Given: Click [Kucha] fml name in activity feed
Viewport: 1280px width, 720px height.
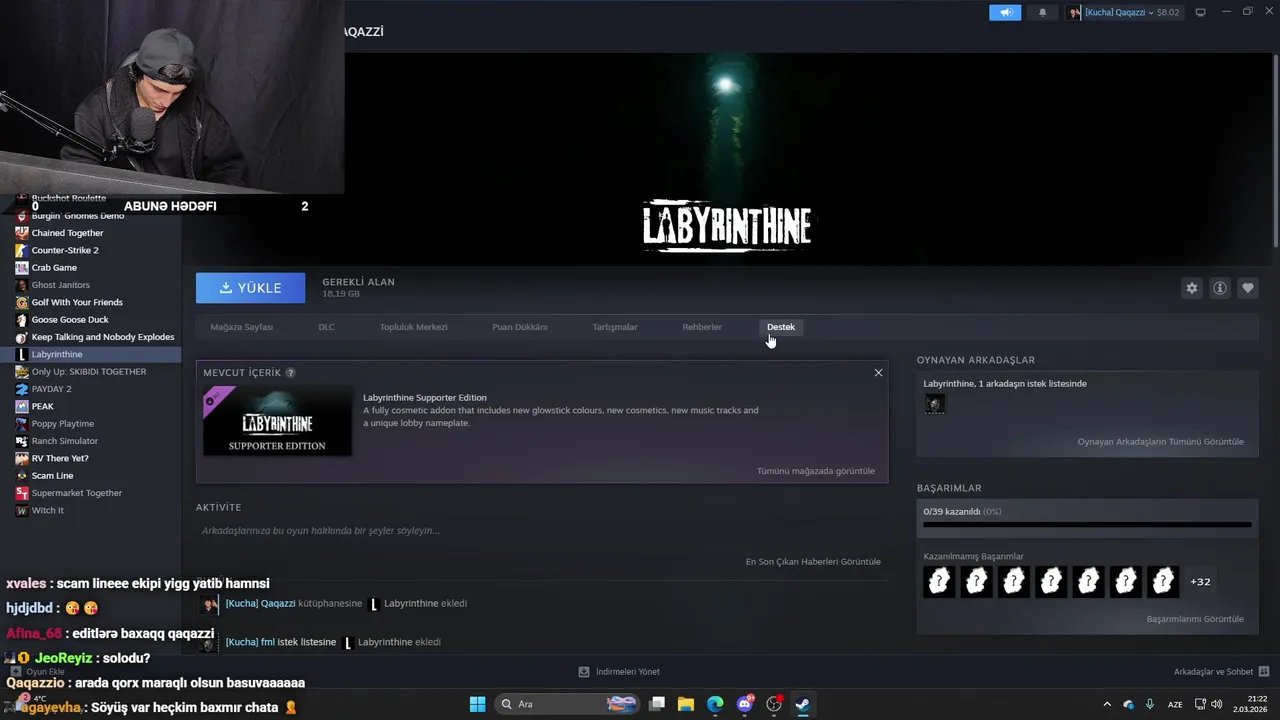Looking at the screenshot, I should (250, 642).
